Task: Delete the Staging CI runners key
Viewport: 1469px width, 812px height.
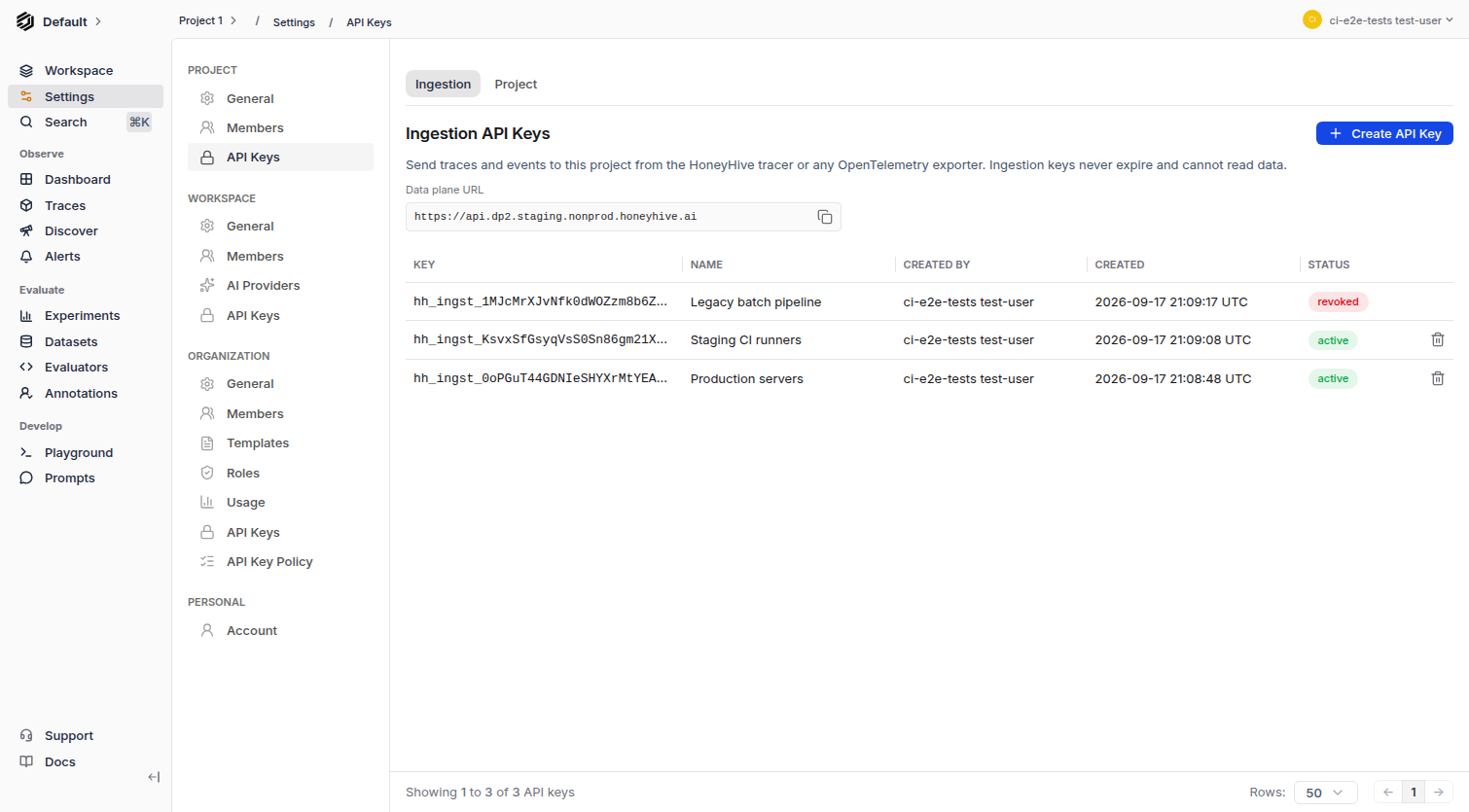Action: point(1438,339)
